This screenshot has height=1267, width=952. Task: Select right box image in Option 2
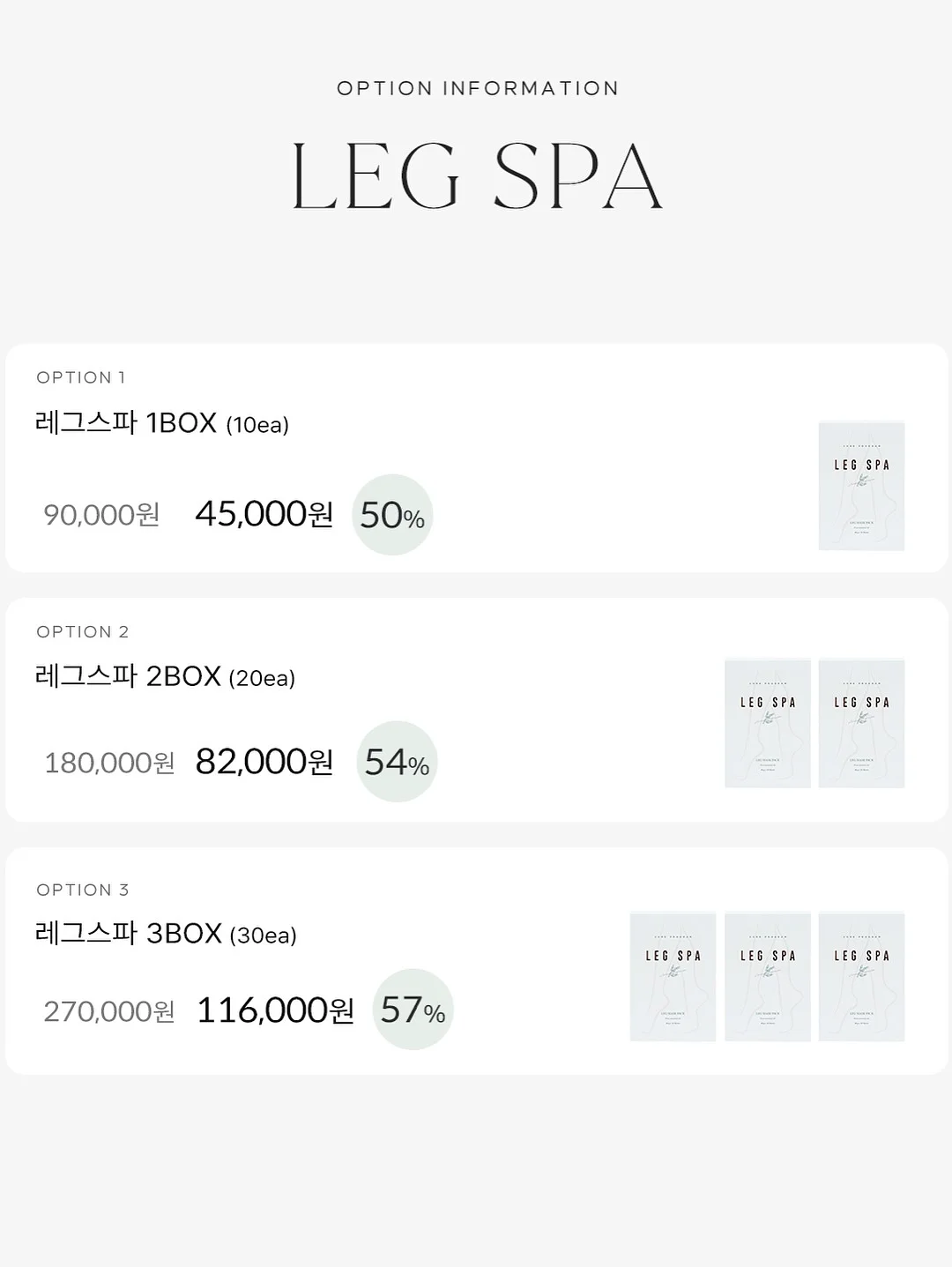tap(861, 723)
